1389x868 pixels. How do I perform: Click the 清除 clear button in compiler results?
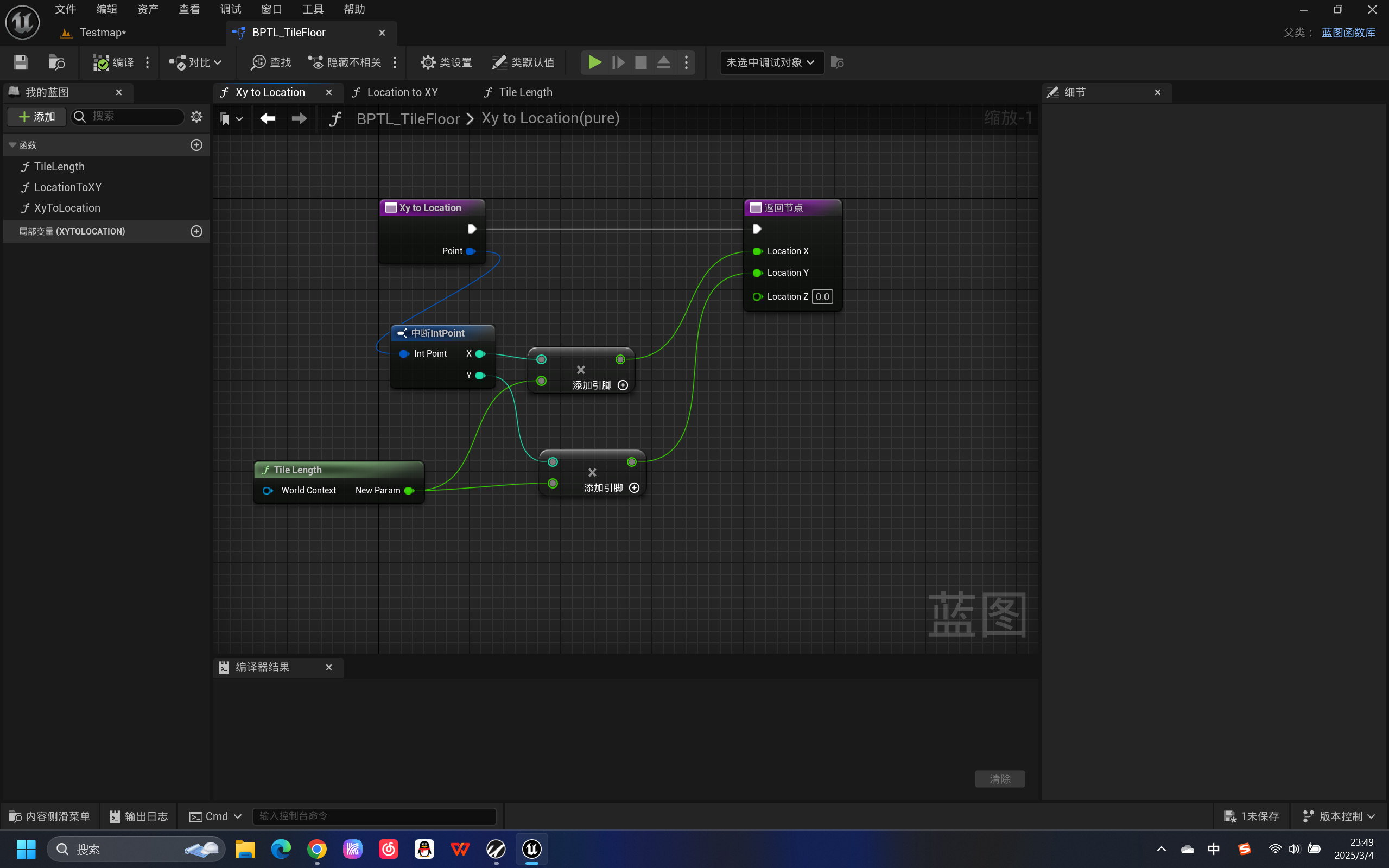tap(1000, 779)
